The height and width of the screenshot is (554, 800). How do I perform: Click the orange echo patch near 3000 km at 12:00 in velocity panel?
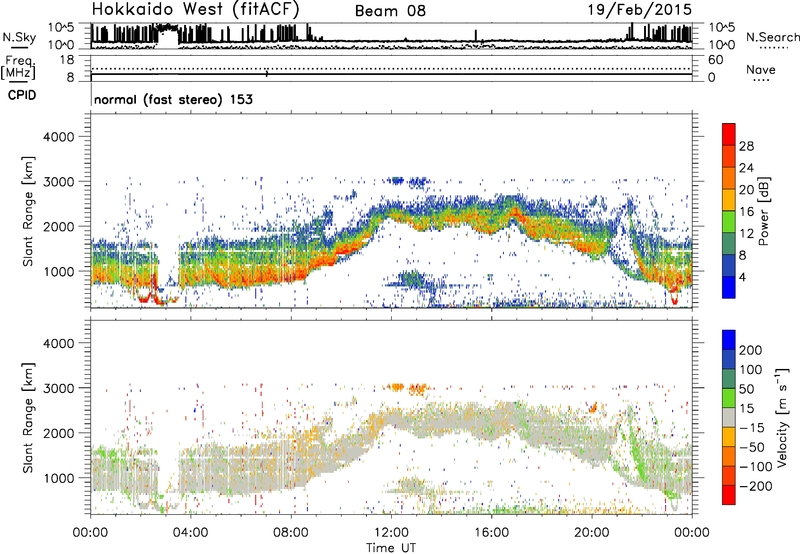point(396,387)
